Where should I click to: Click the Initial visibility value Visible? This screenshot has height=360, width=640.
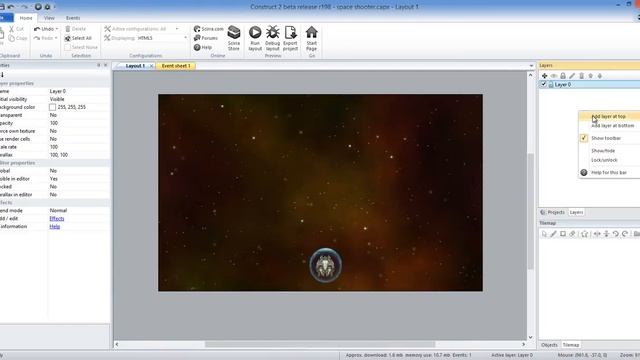pos(57,99)
